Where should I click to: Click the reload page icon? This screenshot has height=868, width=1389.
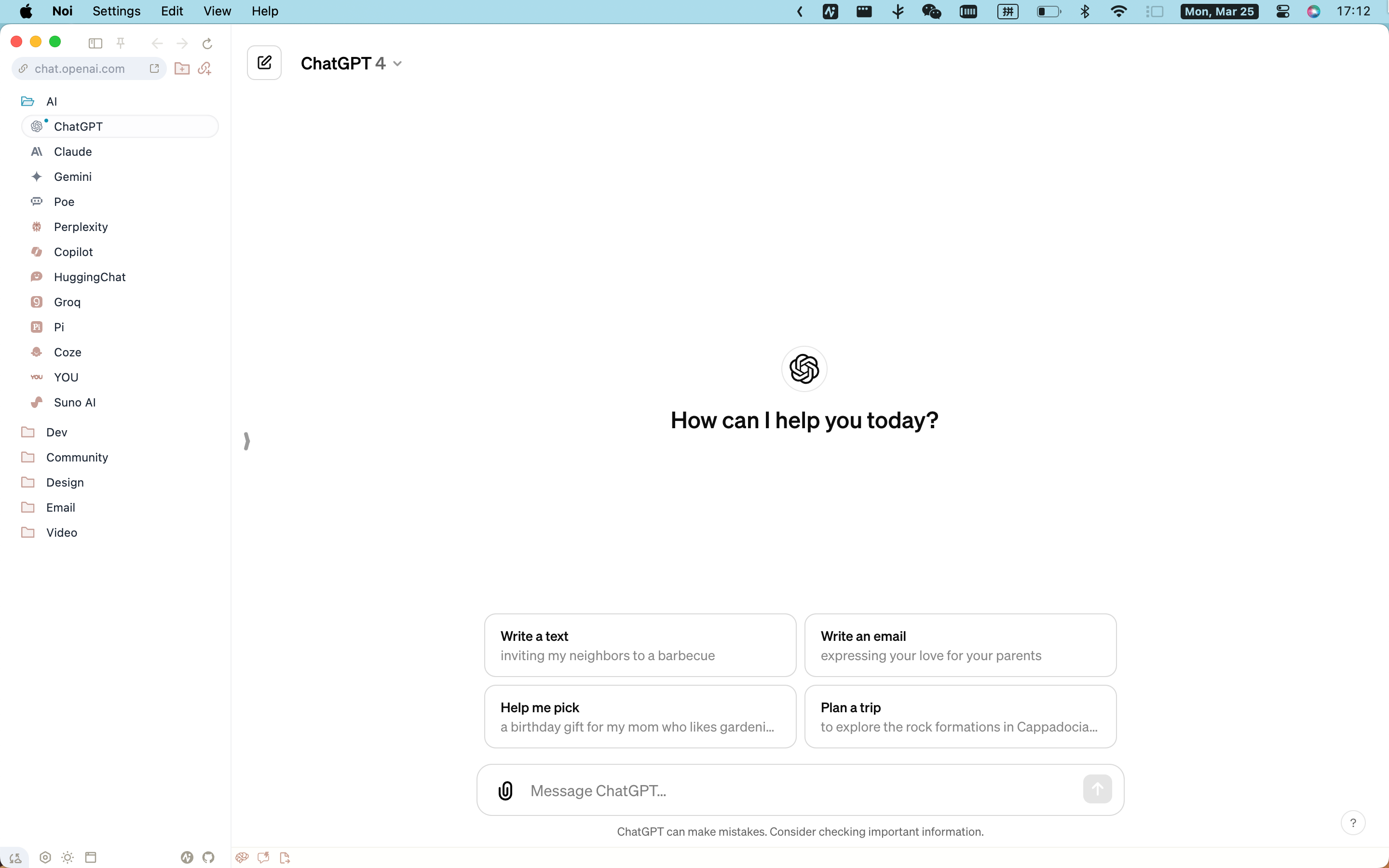coord(207,43)
